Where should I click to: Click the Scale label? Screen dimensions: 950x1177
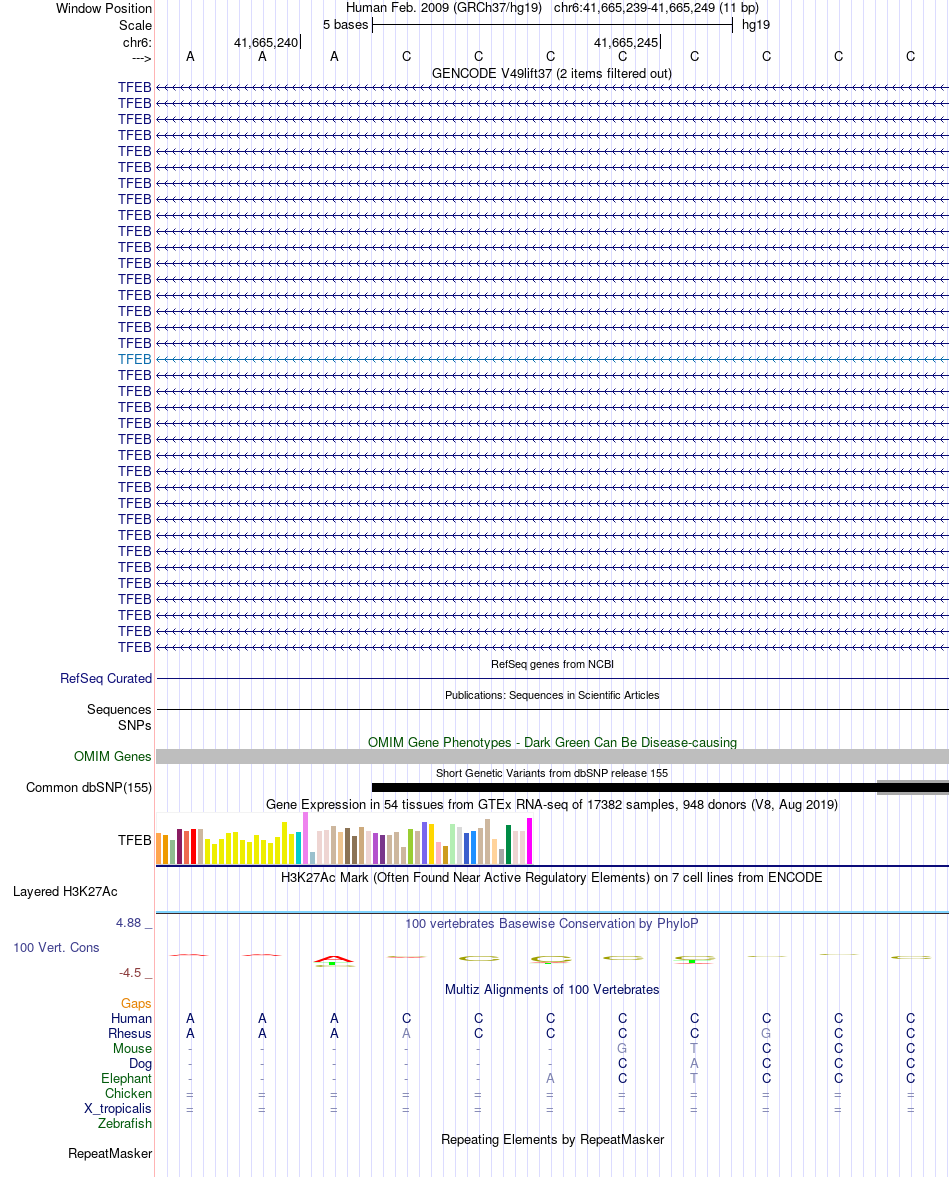coord(135,26)
